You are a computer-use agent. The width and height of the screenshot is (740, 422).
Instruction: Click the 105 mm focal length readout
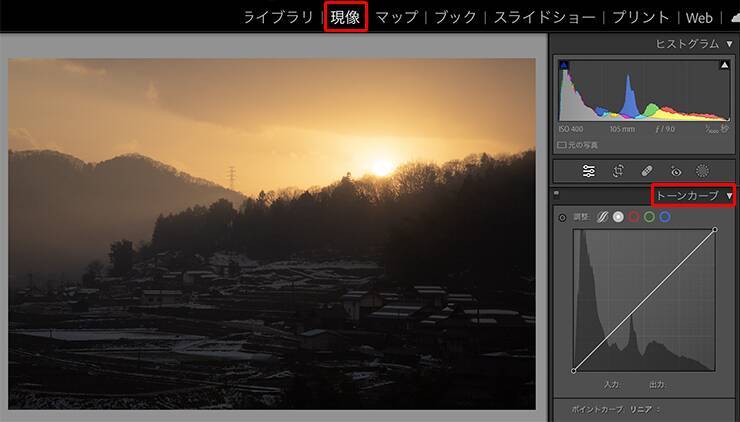(x=622, y=129)
